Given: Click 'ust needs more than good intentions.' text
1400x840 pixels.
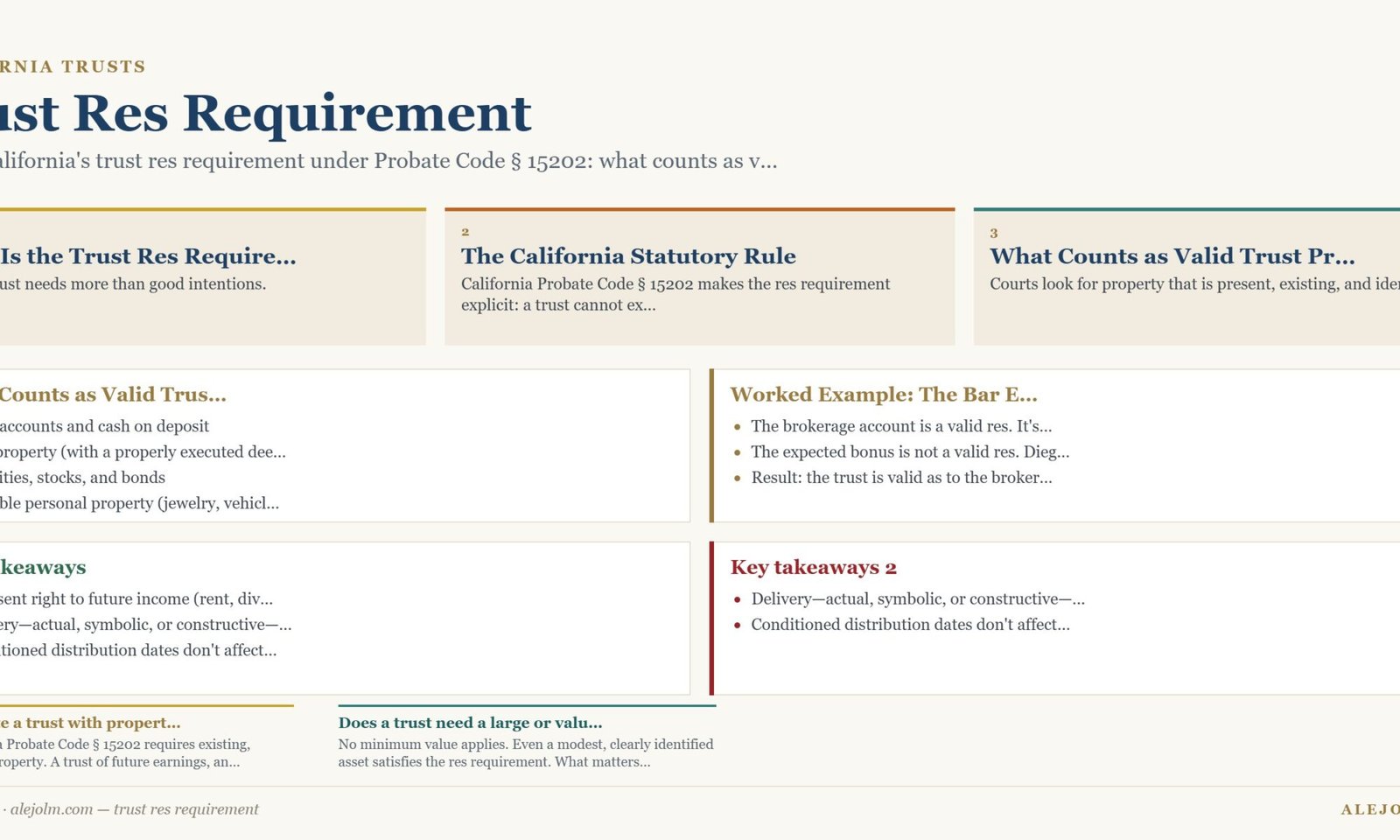Looking at the screenshot, I should pyautogui.click(x=133, y=283).
